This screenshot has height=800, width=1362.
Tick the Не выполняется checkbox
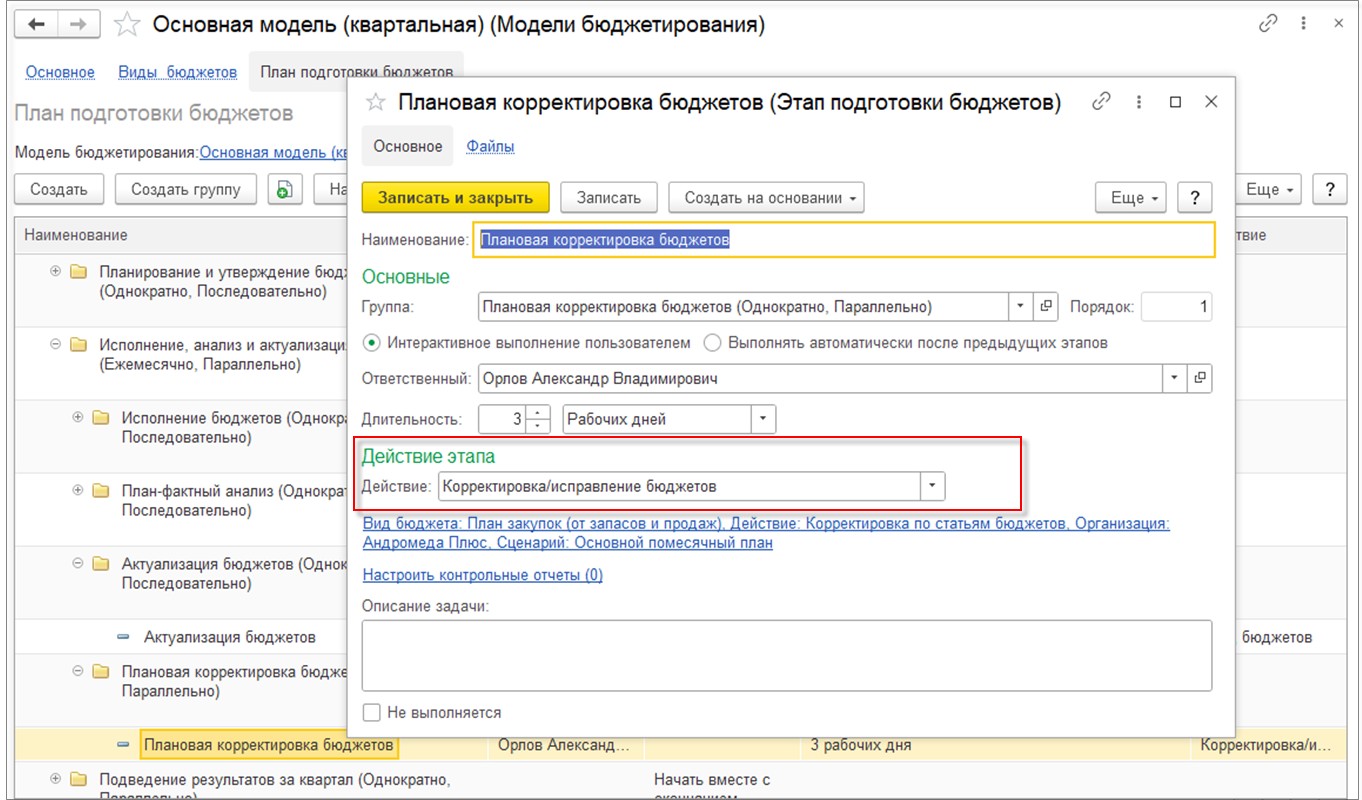coord(372,713)
